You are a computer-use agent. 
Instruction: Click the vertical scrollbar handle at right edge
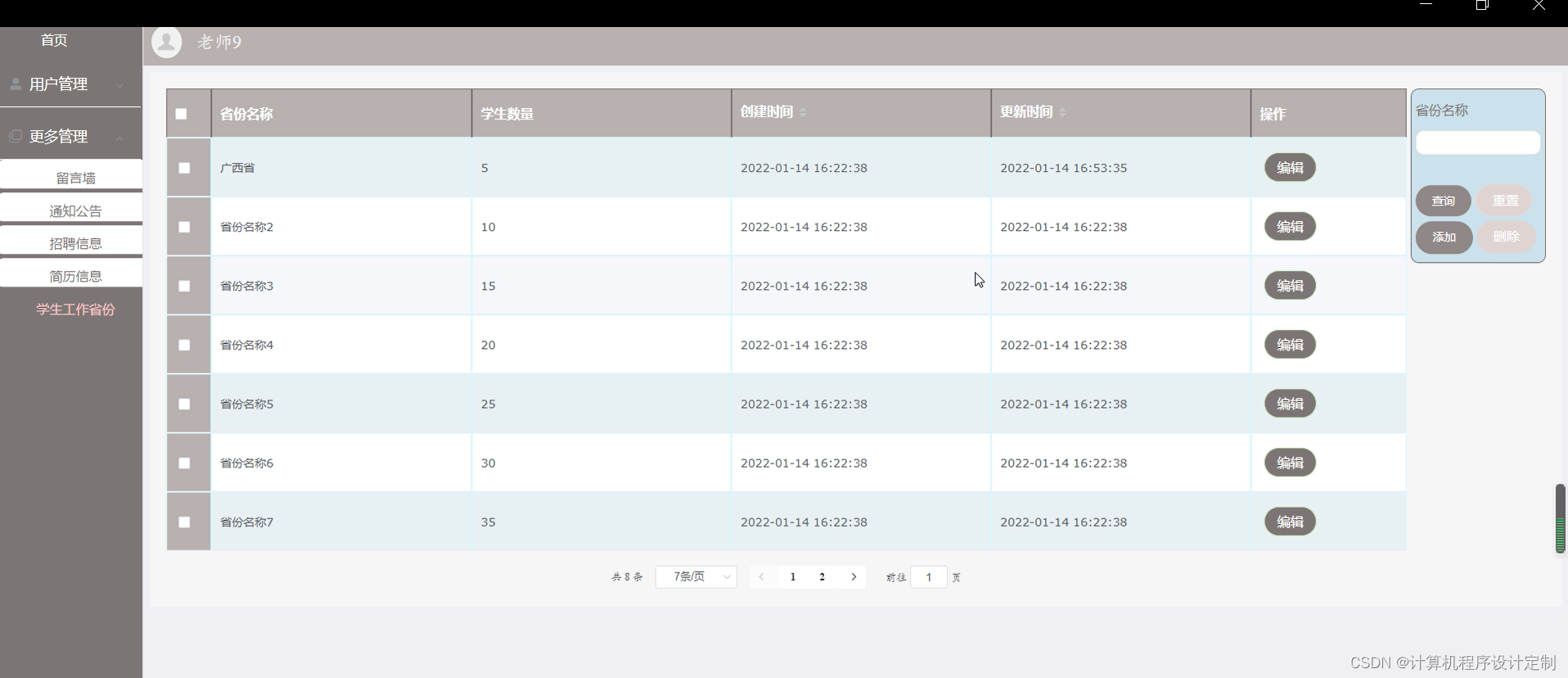pos(1561,518)
